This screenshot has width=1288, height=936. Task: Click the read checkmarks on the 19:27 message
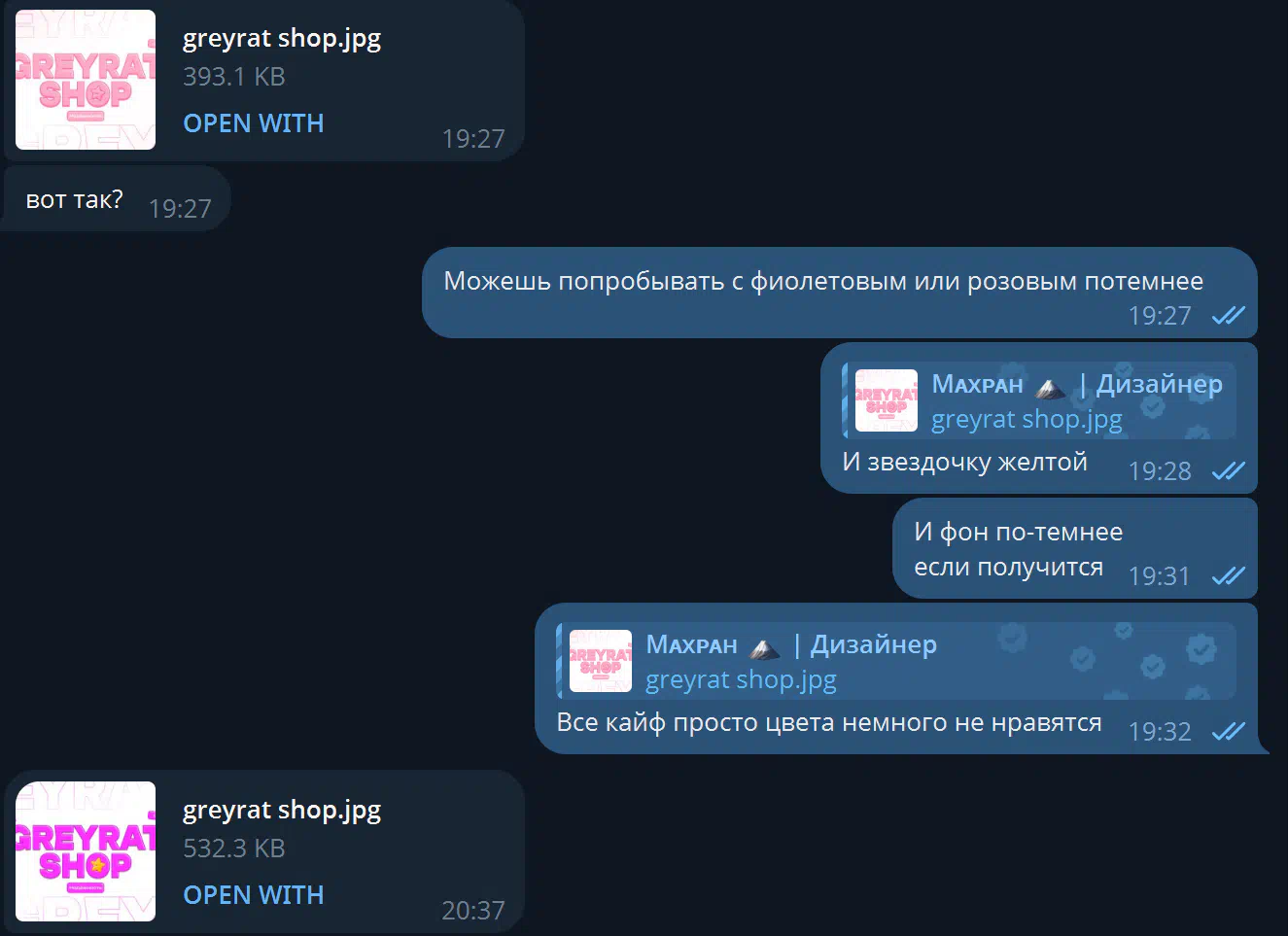pos(1229,316)
